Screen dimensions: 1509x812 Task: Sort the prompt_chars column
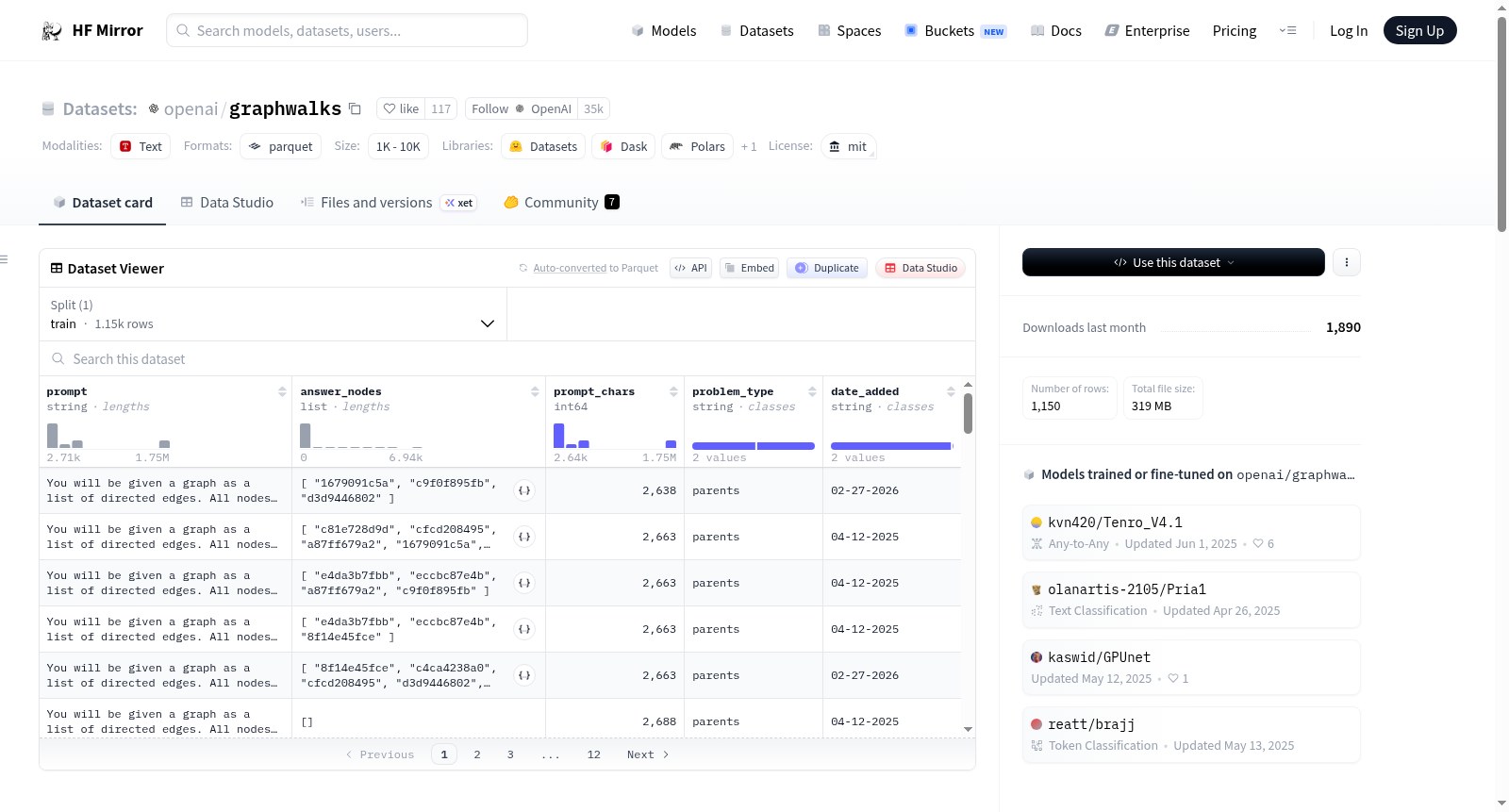tap(673, 391)
